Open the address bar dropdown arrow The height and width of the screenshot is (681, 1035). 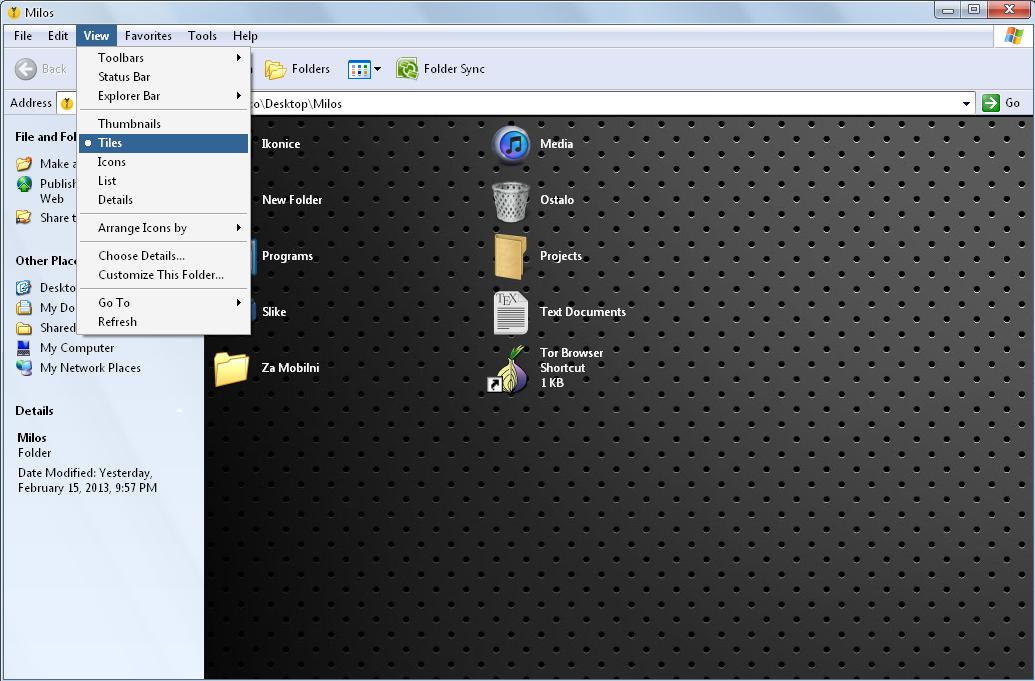pos(966,104)
